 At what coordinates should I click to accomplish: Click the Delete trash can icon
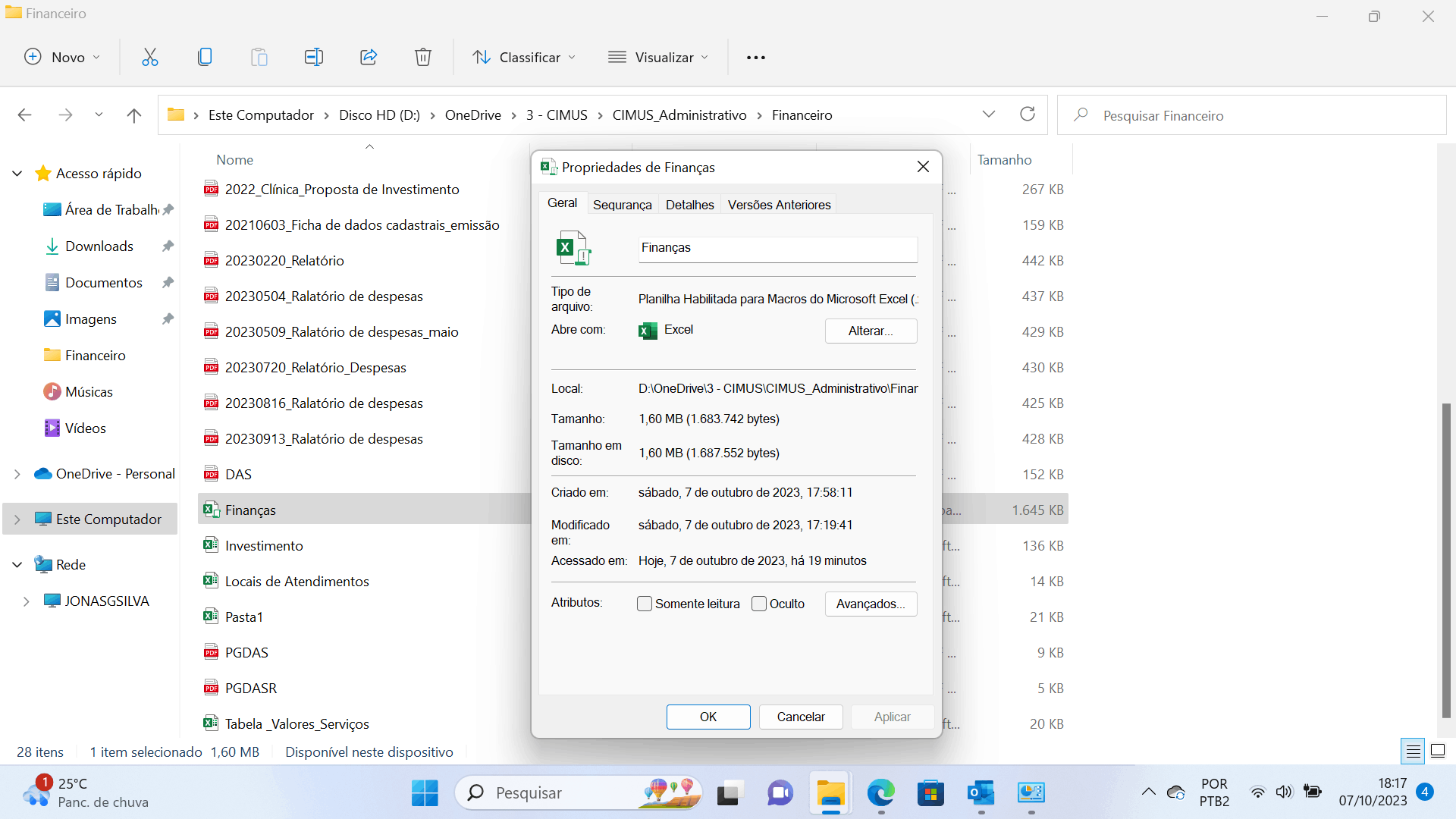pyautogui.click(x=423, y=57)
